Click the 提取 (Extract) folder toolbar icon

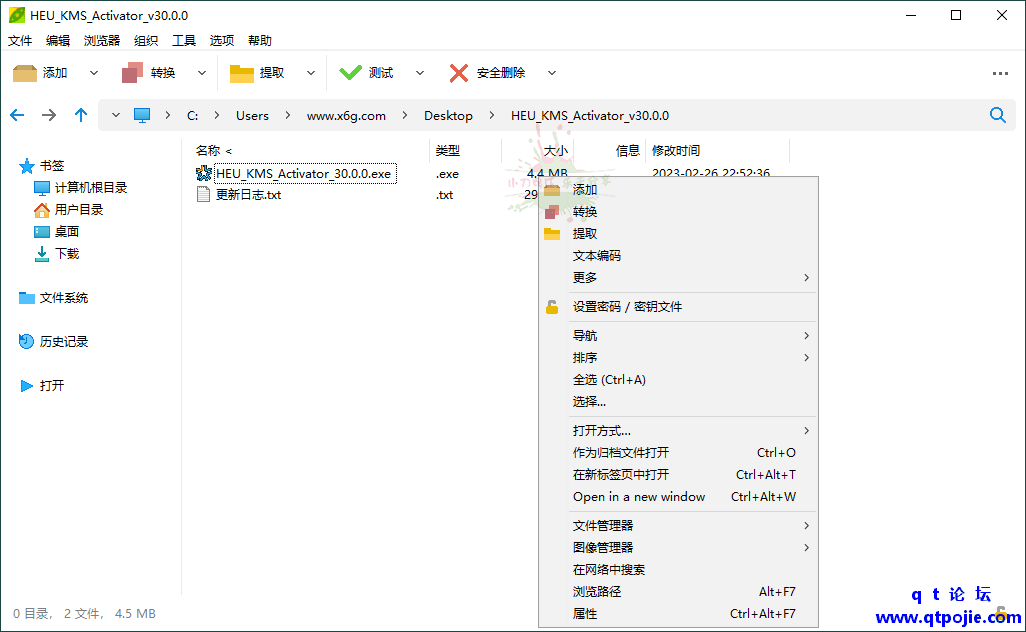pos(241,73)
